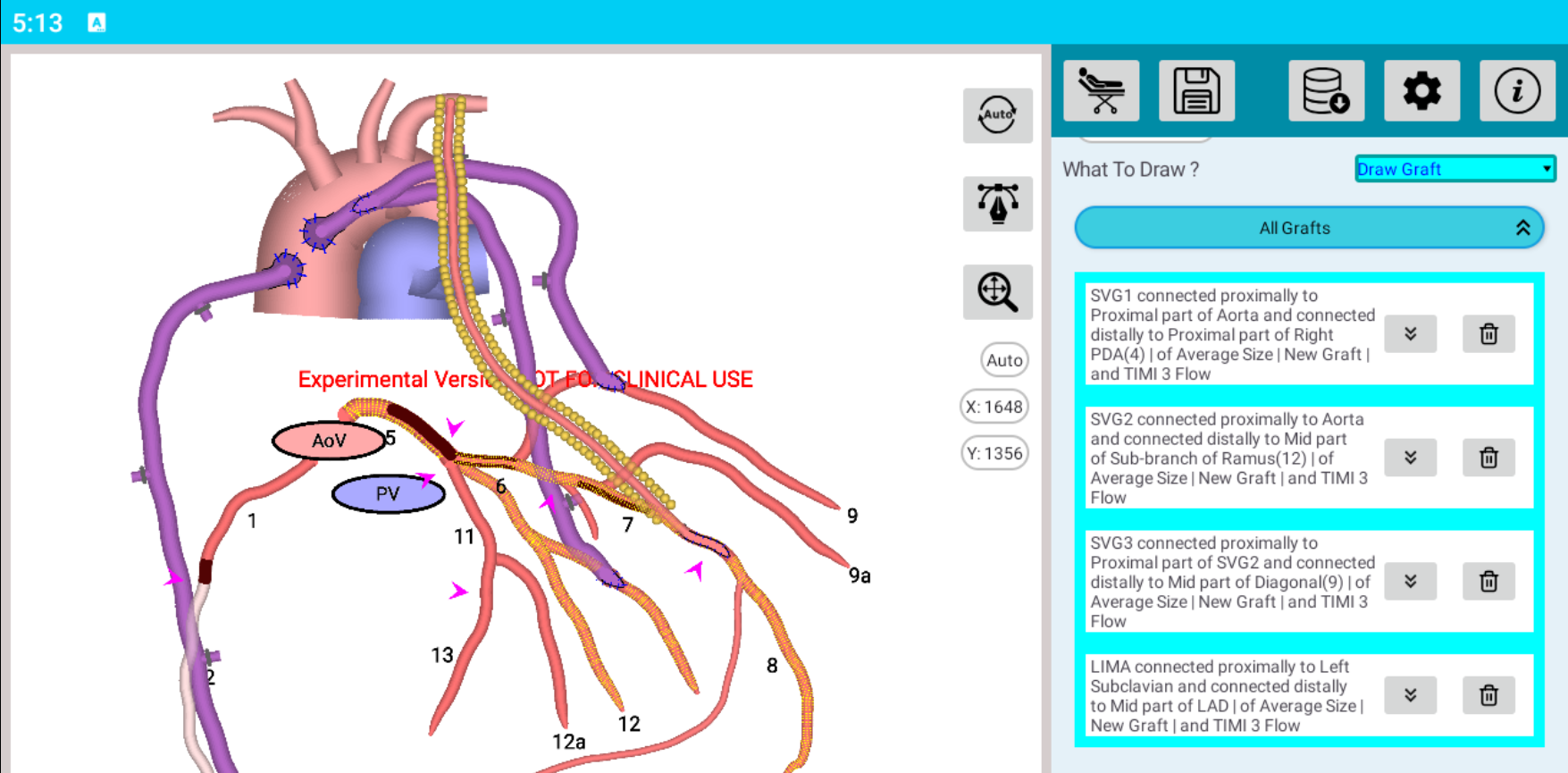
Task: Expand details of the SVG2 graft
Action: point(1410,458)
